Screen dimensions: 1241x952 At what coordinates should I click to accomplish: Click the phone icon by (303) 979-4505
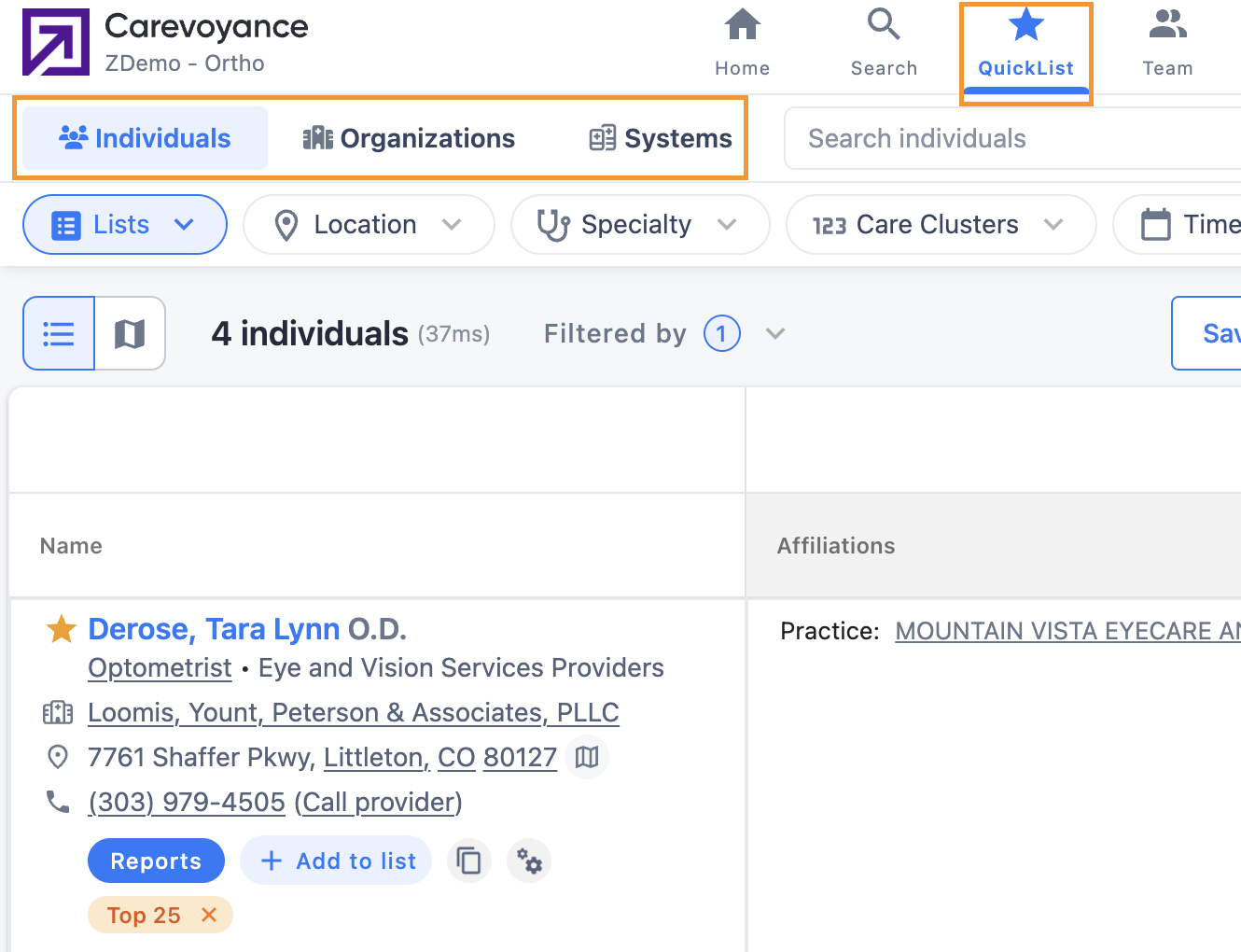click(58, 802)
